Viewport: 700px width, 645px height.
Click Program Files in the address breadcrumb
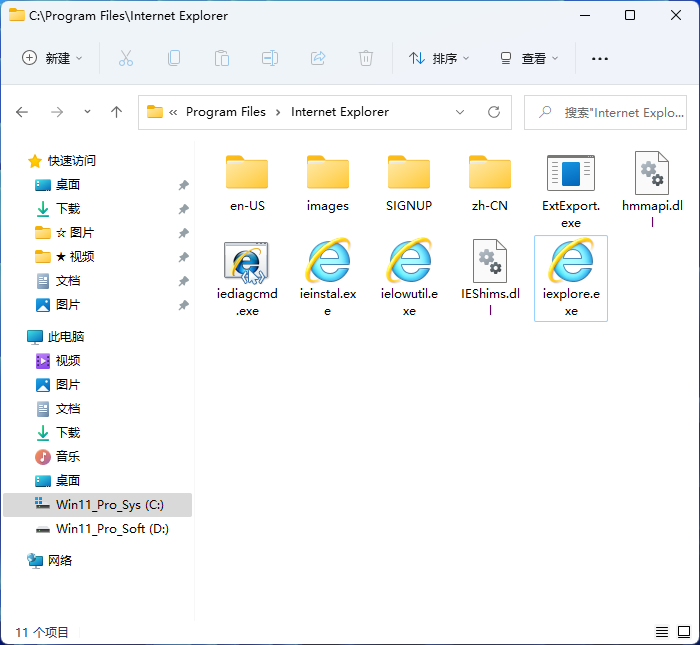226,112
